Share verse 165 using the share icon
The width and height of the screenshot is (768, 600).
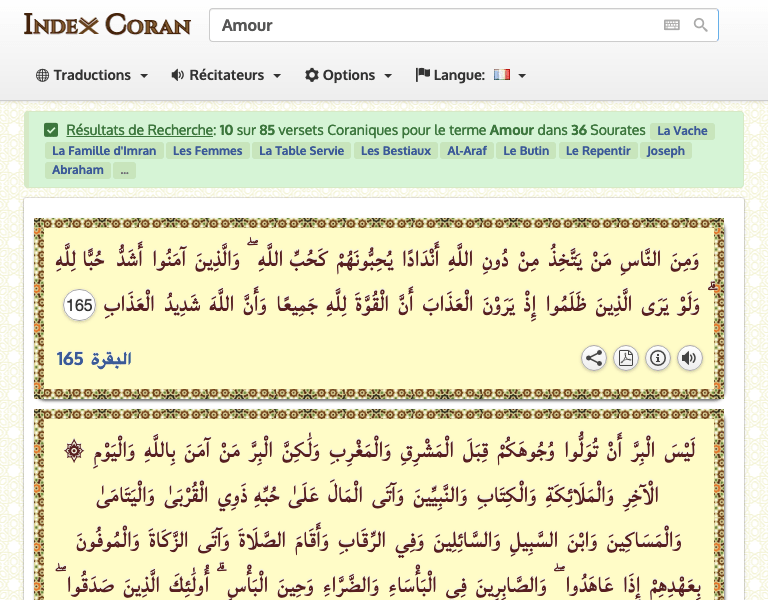[594, 358]
